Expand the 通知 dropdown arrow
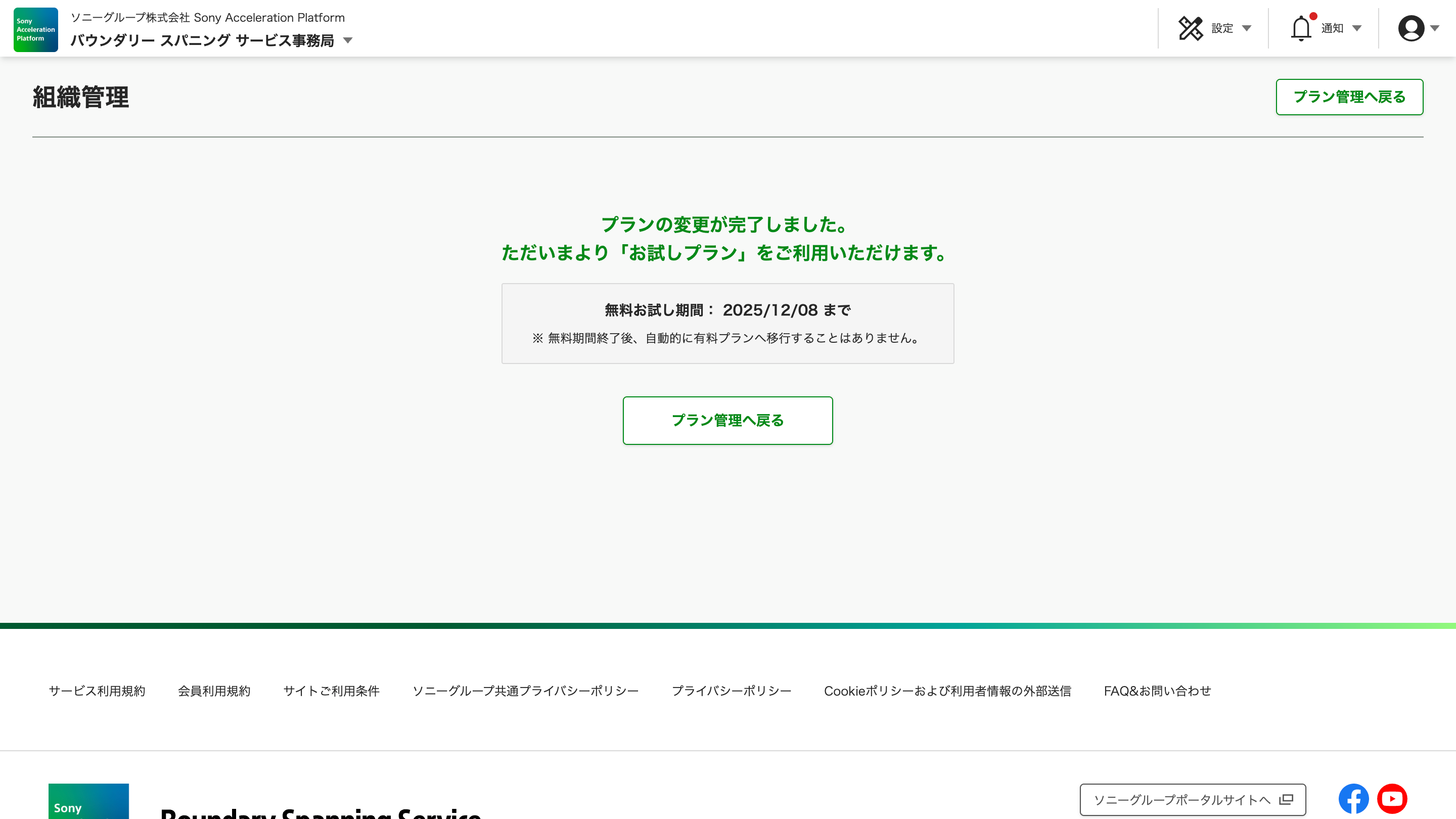 [1356, 28]
